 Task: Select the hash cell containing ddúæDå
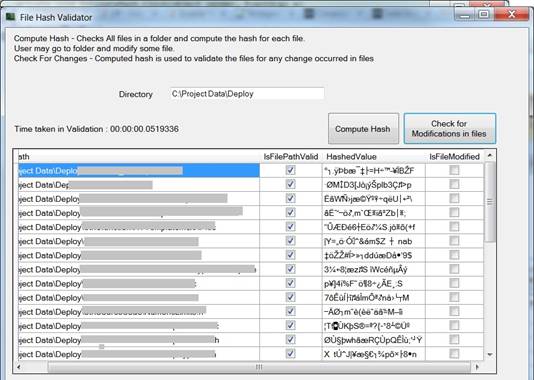click(x=374, y=255)
